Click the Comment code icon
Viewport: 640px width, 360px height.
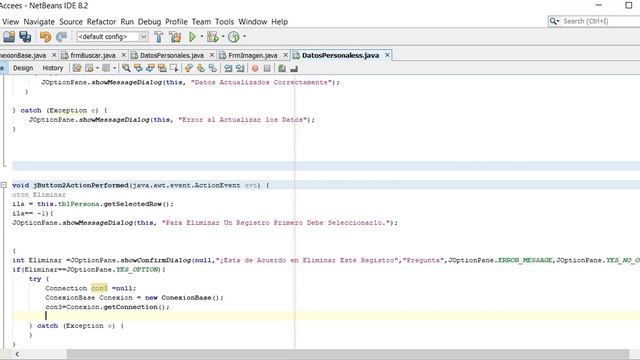[x=282, y=68]
